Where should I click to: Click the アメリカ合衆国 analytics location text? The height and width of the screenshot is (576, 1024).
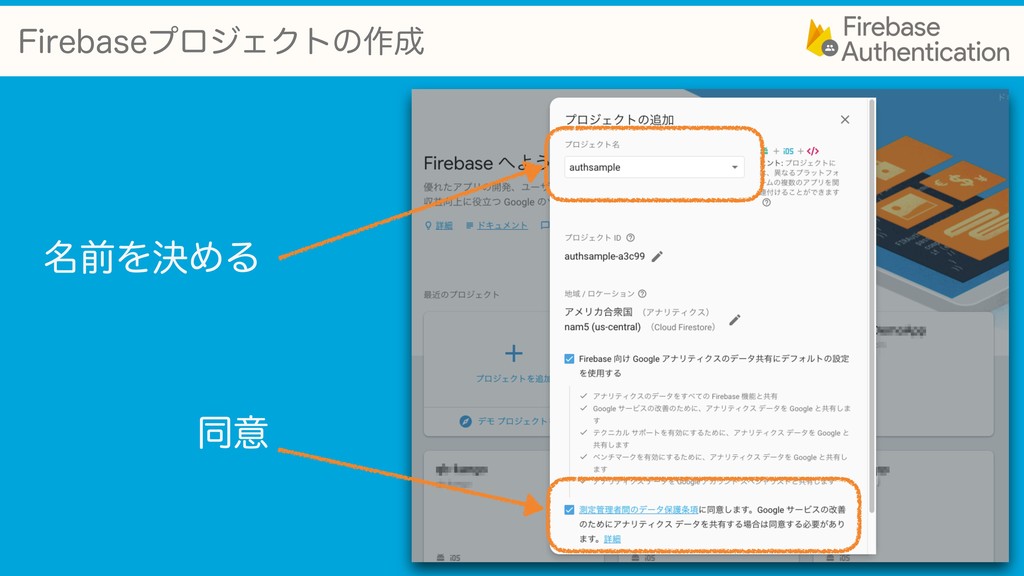point(598,312)
